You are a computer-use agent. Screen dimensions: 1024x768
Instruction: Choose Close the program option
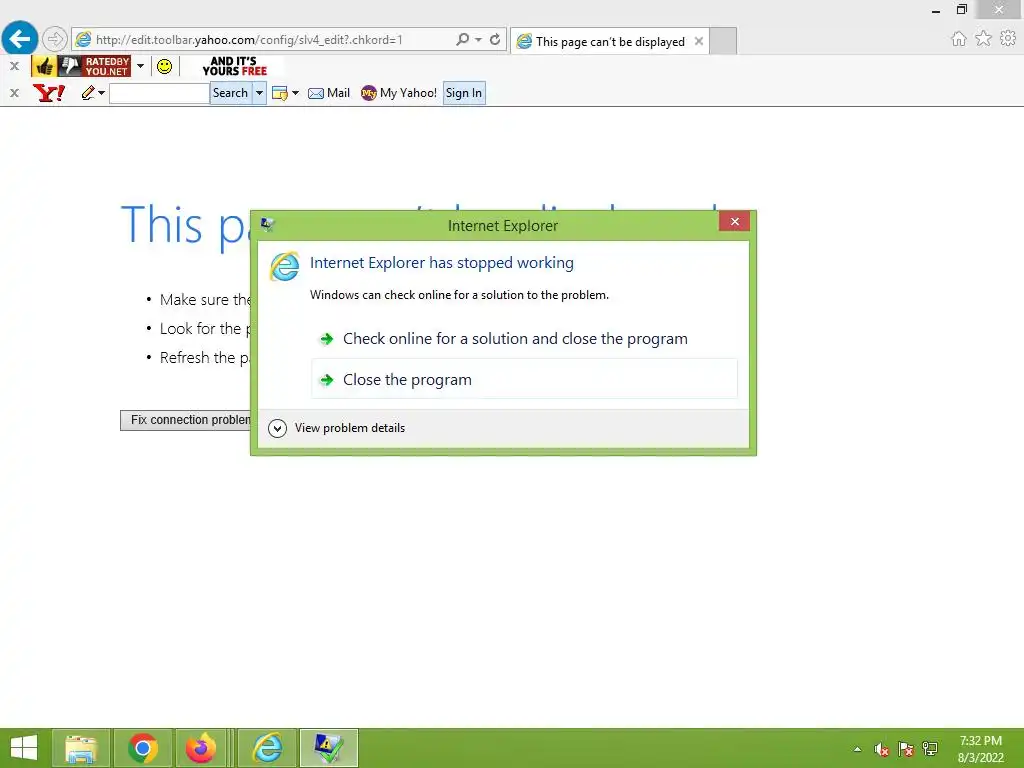524,379
